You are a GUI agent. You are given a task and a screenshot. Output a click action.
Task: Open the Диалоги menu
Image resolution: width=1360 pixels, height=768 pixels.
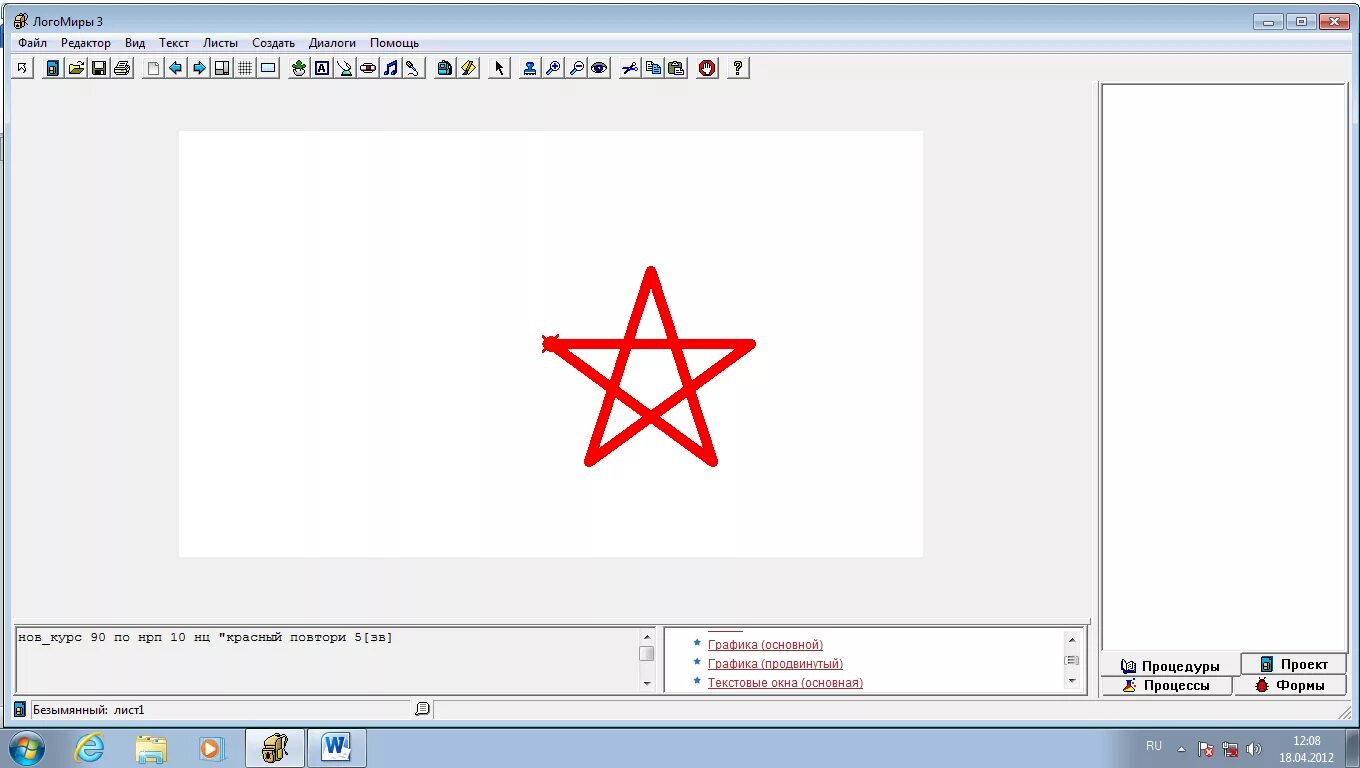332,43
